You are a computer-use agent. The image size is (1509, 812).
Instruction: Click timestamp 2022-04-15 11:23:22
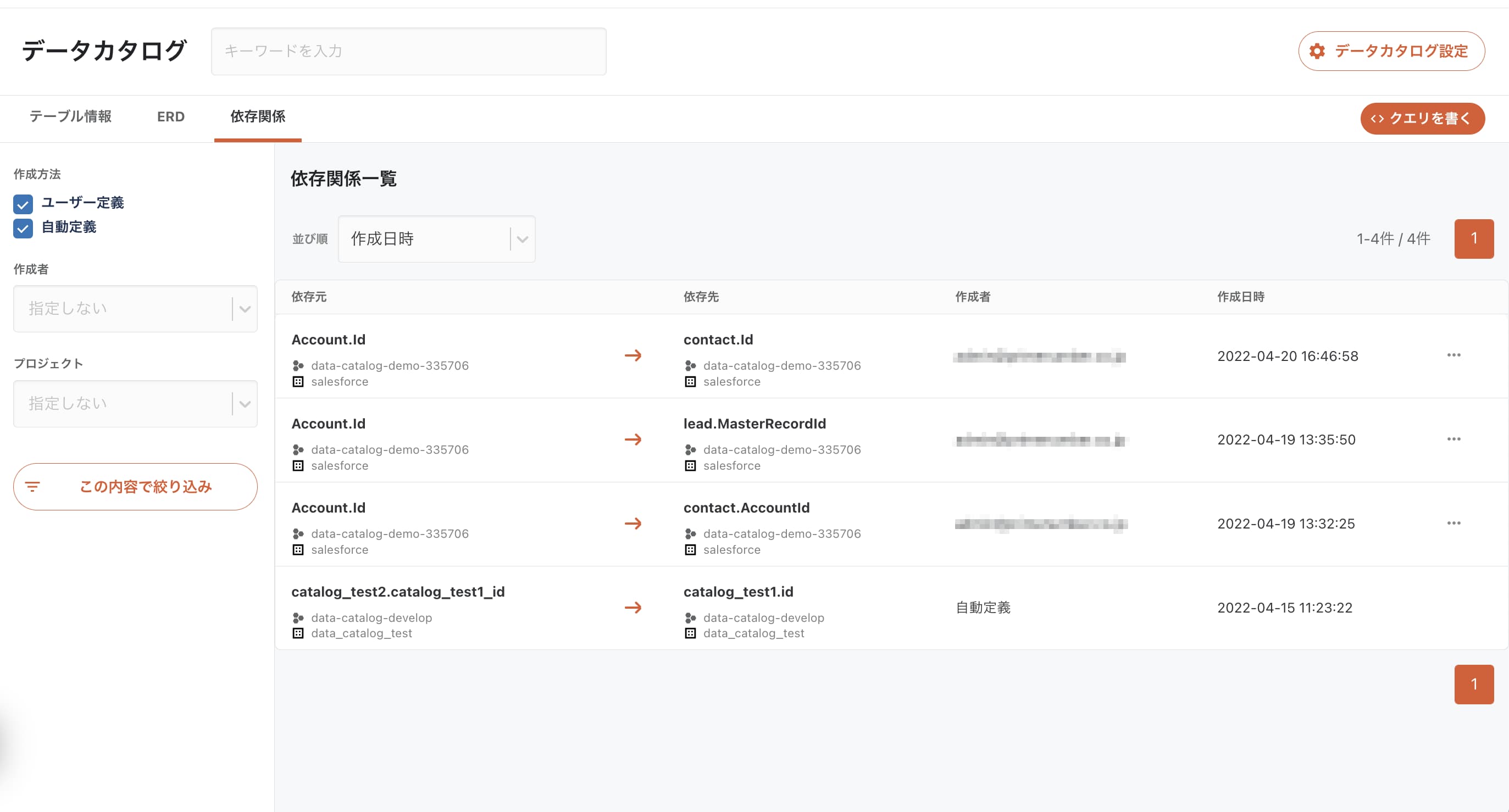(x=1285, y=608)
